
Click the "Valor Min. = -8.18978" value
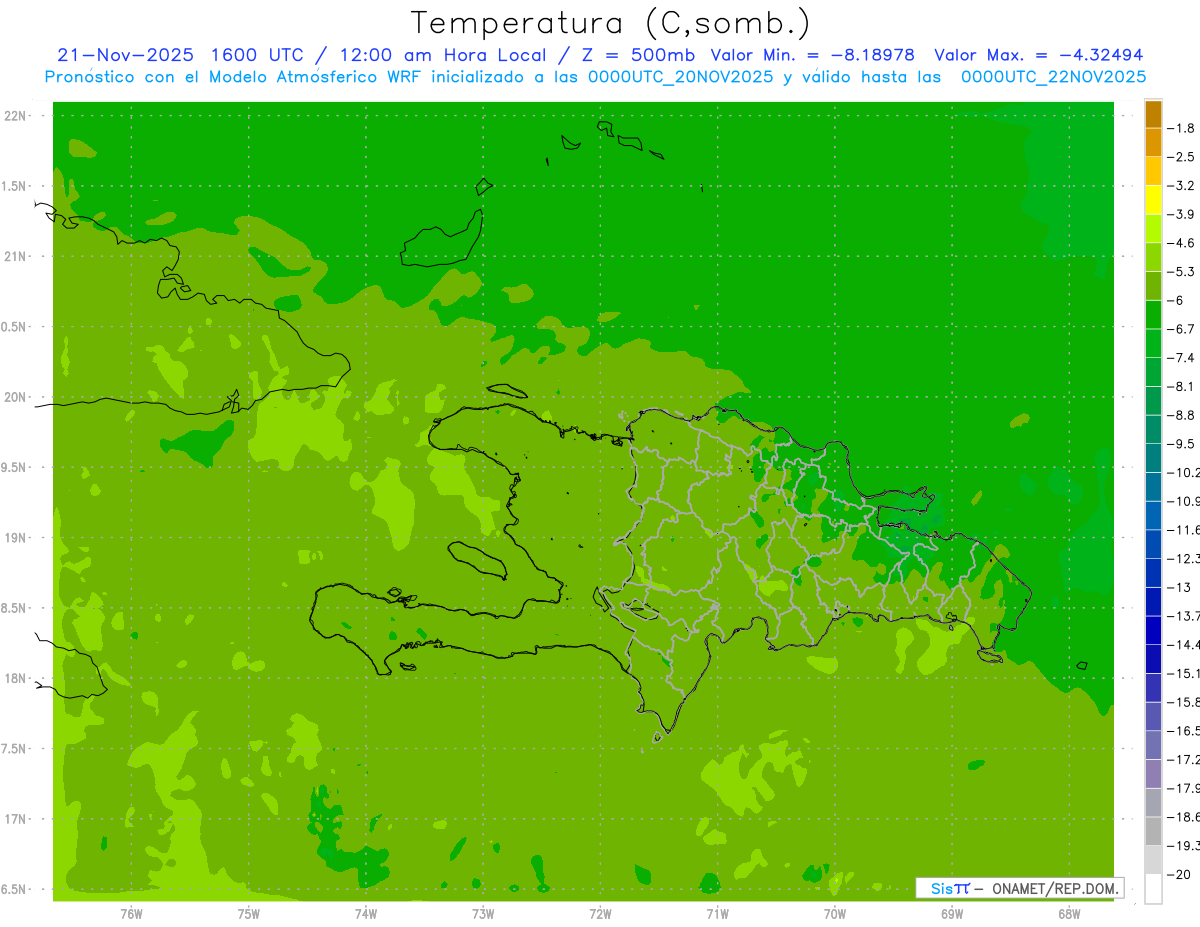click(x=812, y=55)
